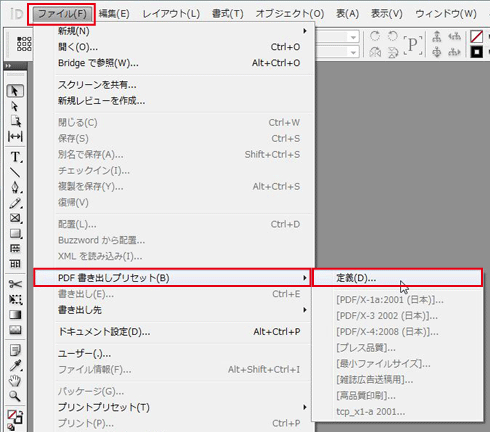This screenshot has width=490, height=432.
Task: Select [高品質印刷]... preset
Action: (x=397, y=396)
